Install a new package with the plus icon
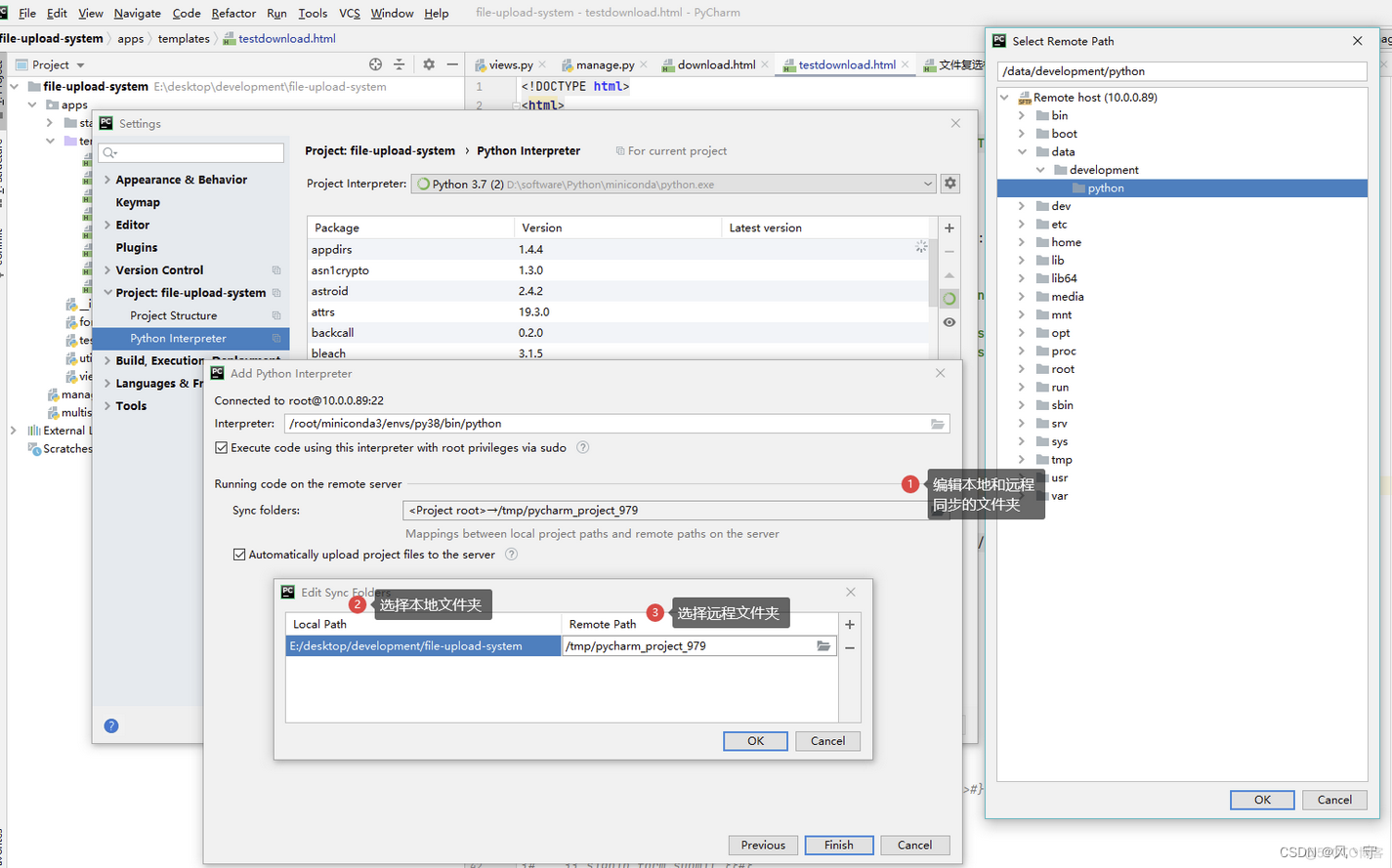 (949, 227)
